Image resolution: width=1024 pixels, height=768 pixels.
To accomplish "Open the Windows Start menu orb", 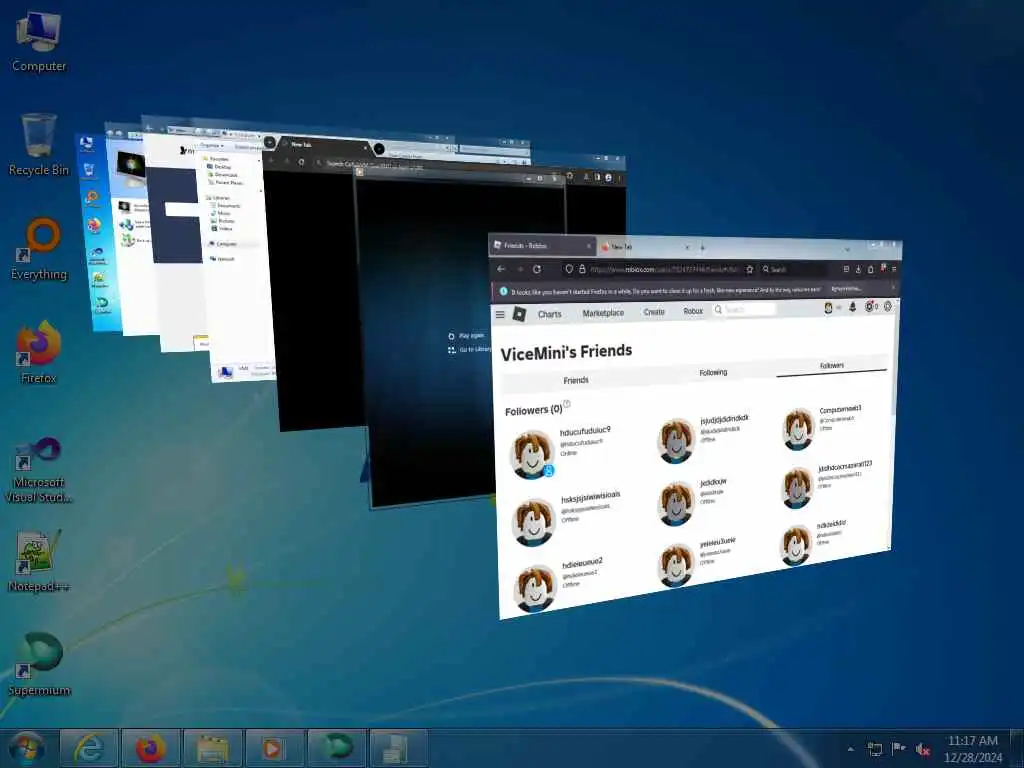I will [x=27, y=748].
